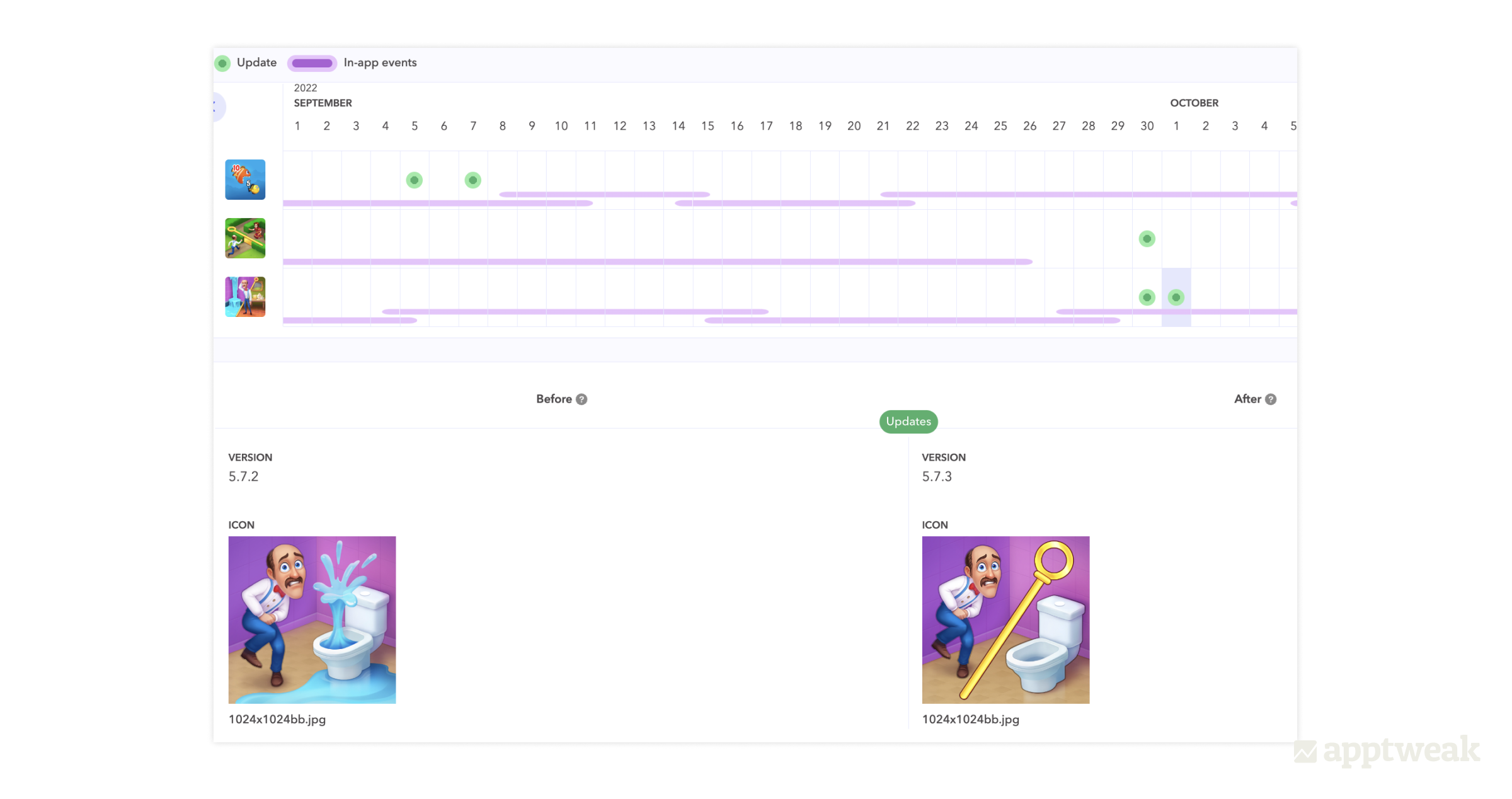Click the purple In-app events legend pill
The image size is (1512, 799).
312,63
